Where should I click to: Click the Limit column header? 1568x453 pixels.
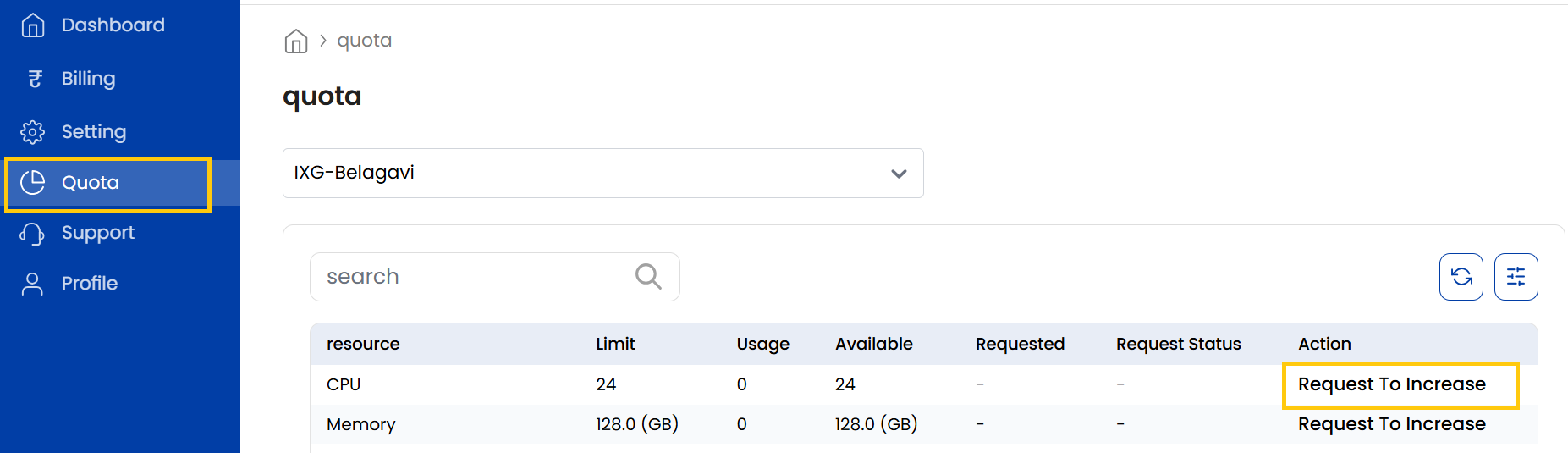tap(615, 344)
